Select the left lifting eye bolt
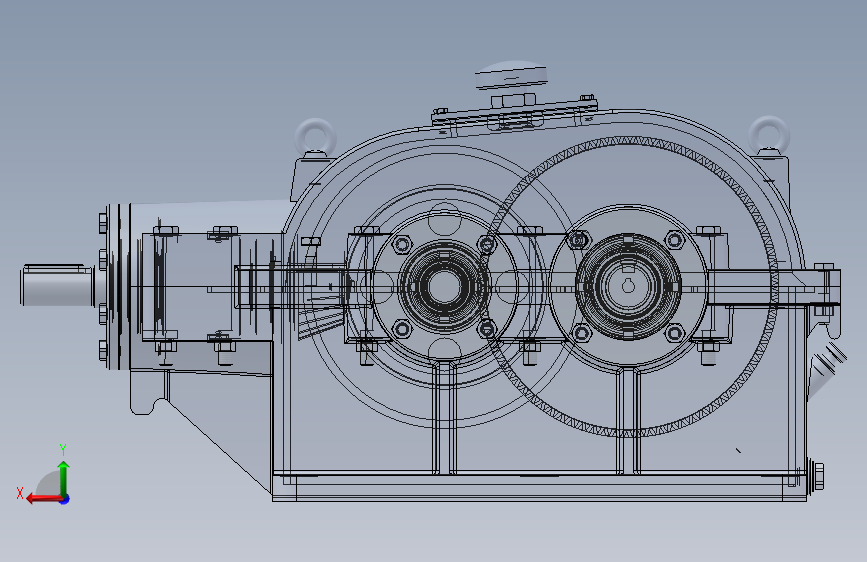Viewport: 867px width, 562px height. click(315, 136)
